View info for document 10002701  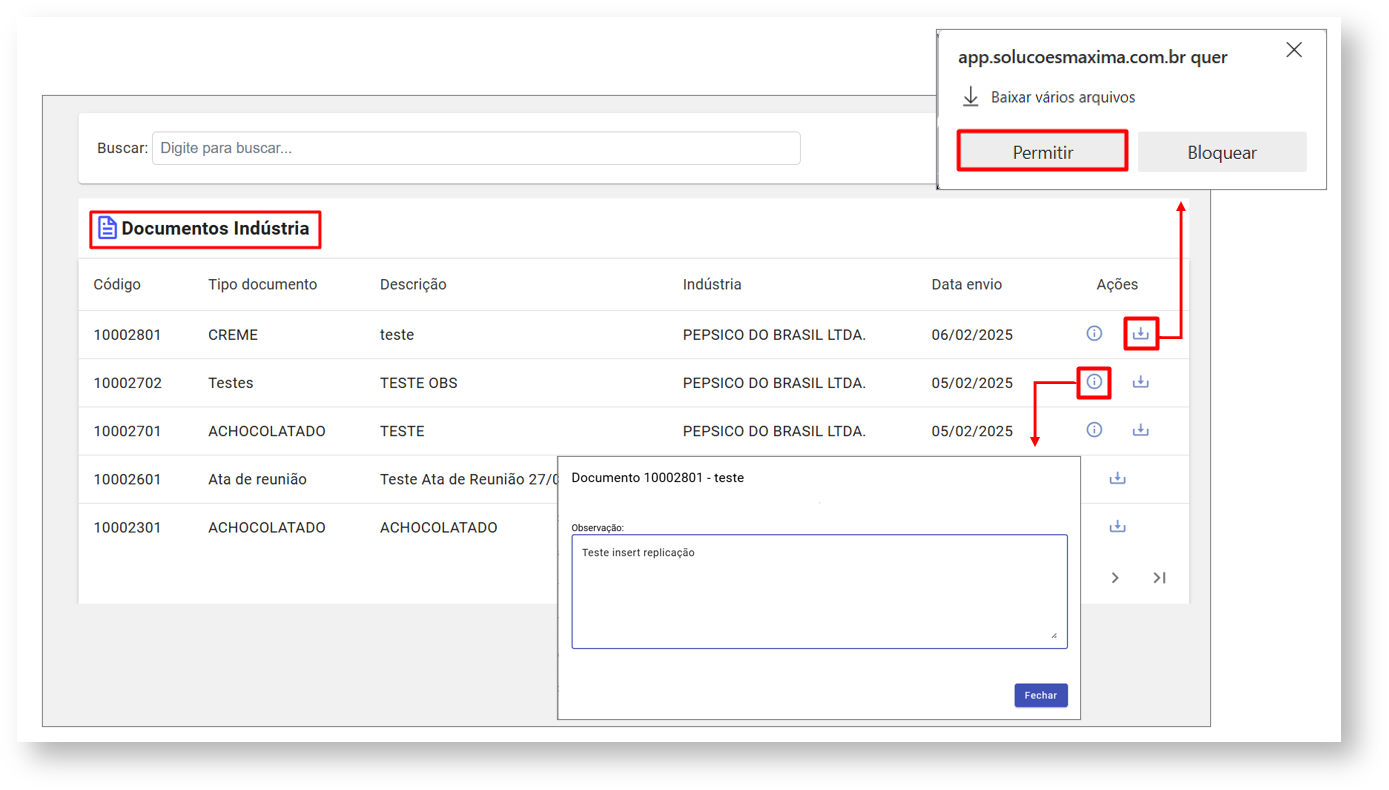click(1094, 430)
